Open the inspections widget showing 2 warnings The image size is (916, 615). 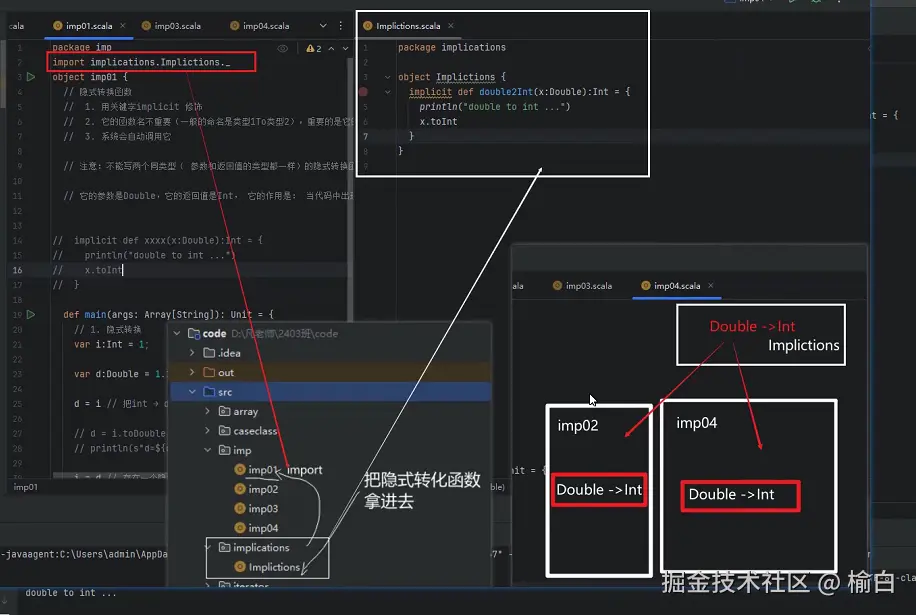[x=313, y=49]
